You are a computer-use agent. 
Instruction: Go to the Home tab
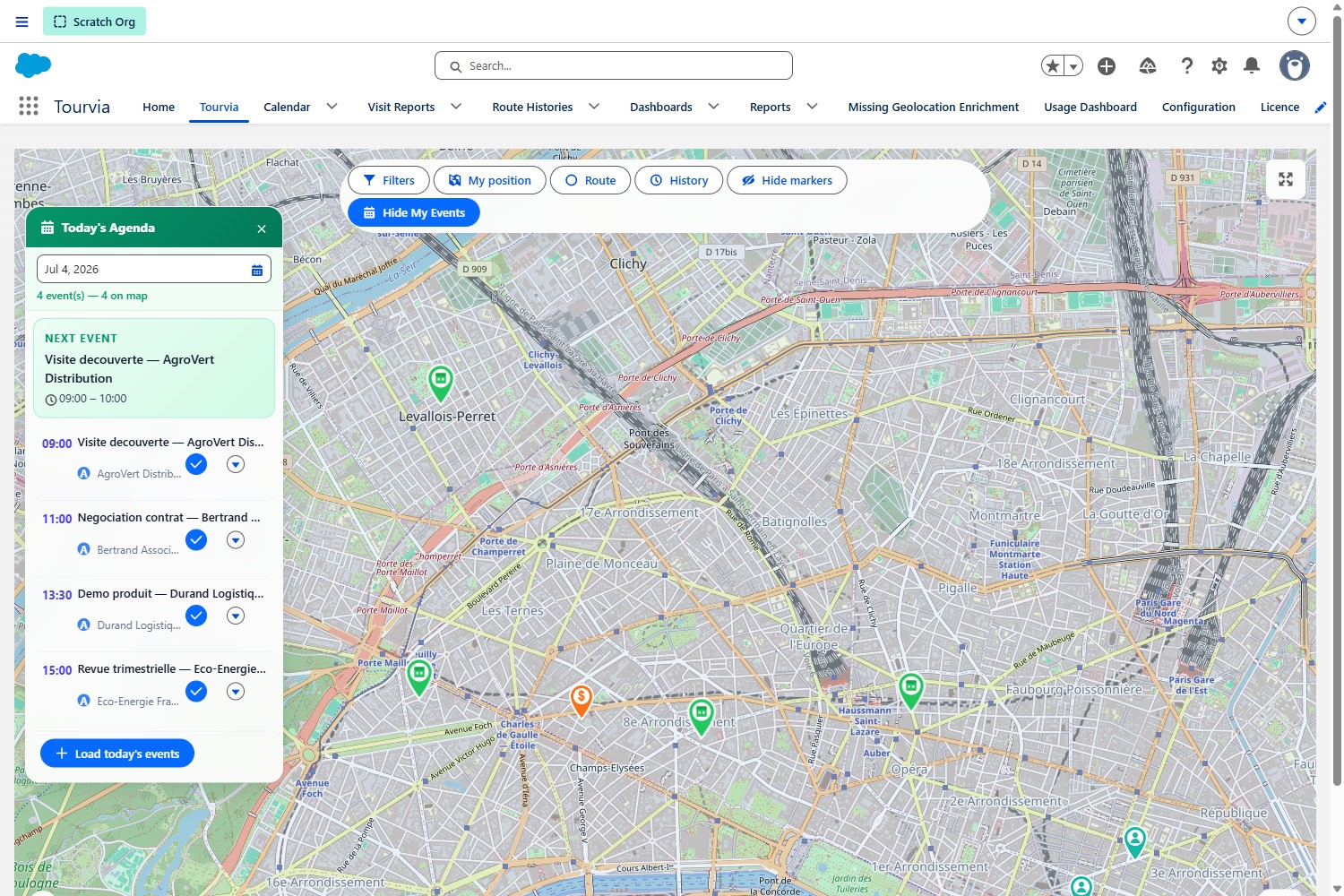pyautogui.click(x=159, y=108)
